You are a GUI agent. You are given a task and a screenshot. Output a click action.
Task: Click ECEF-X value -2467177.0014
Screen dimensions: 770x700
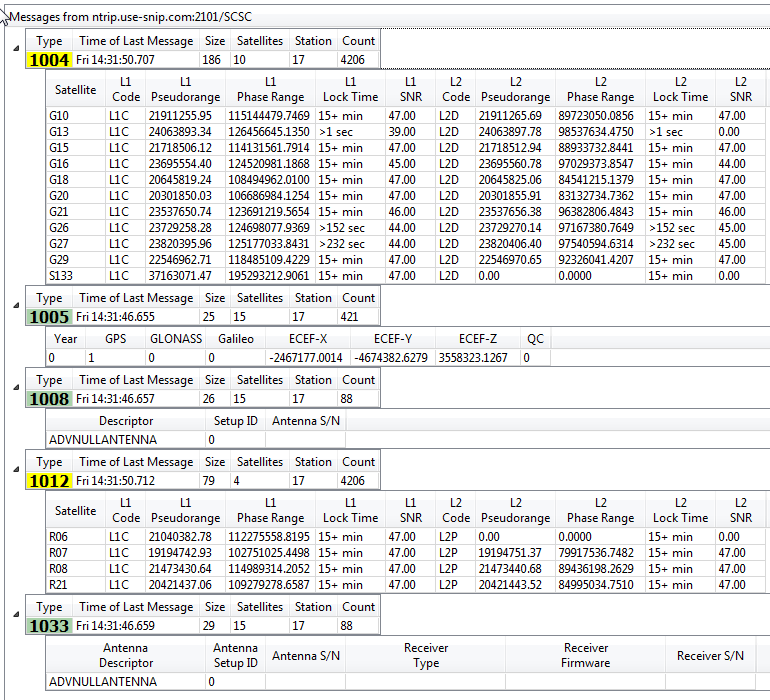click(x=306, y=358)
